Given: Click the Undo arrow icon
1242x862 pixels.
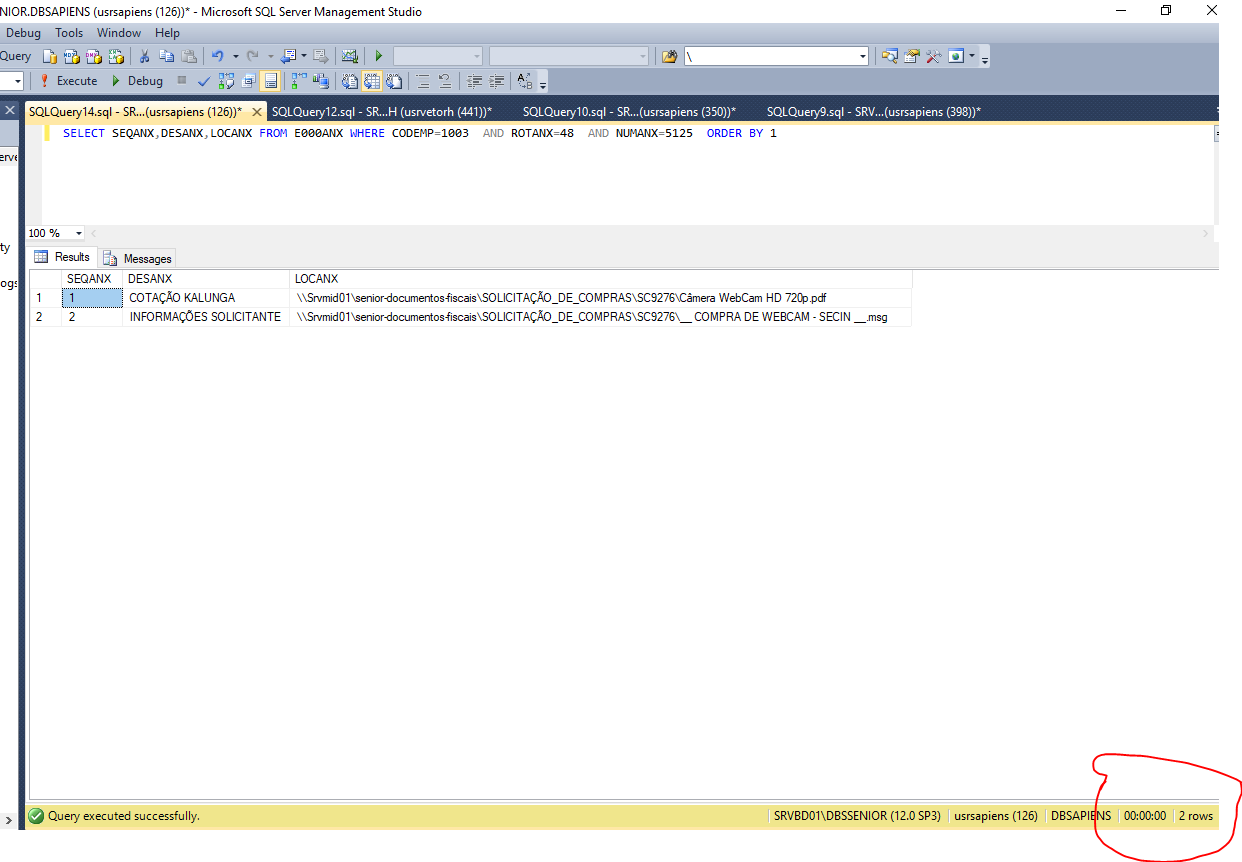Looking at the screenshot, I should click(x=217, y=57).
